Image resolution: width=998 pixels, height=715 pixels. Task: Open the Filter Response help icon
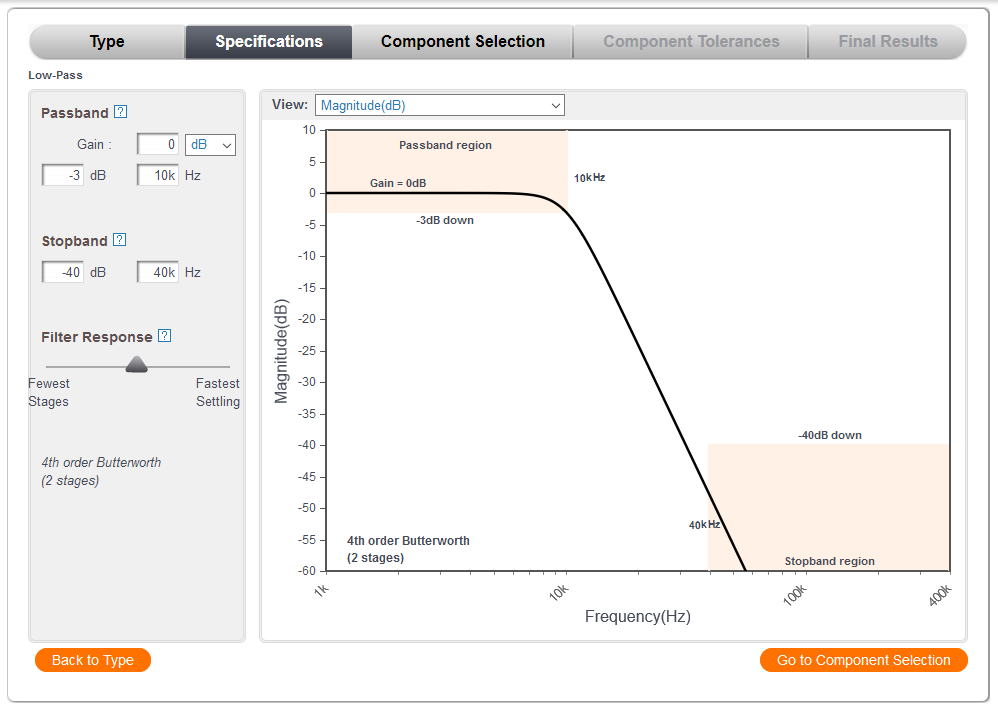coord(165,336)
